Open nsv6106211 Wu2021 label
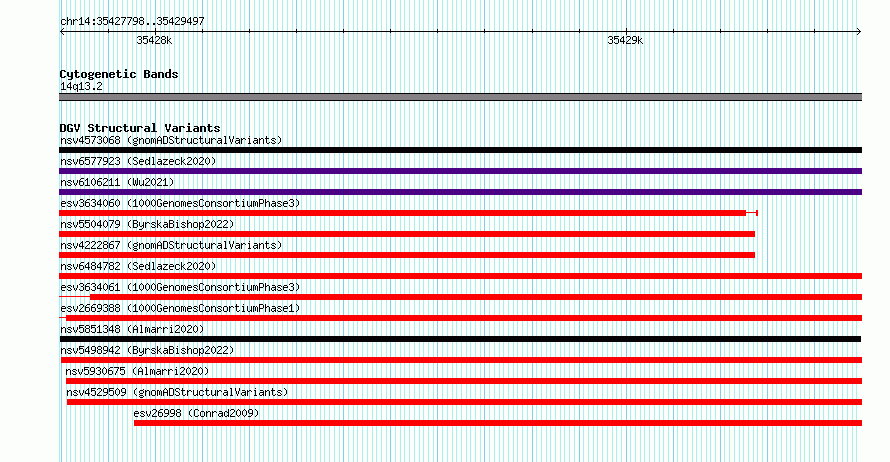 [117, 182]
